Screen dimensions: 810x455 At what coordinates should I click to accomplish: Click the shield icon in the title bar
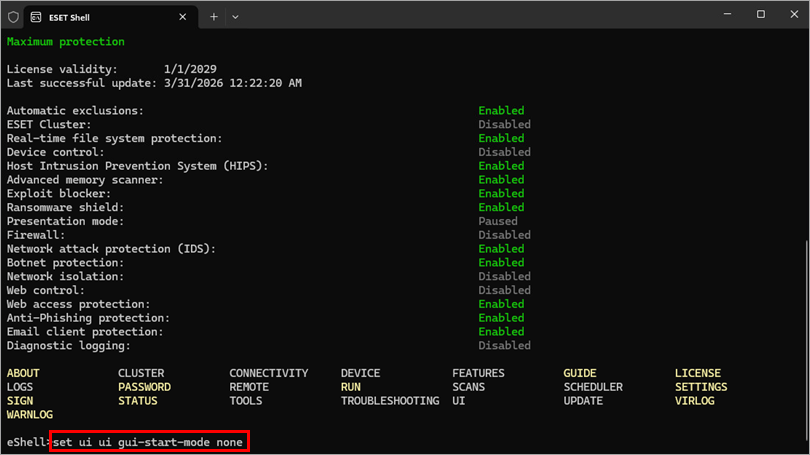click(13, 16)
